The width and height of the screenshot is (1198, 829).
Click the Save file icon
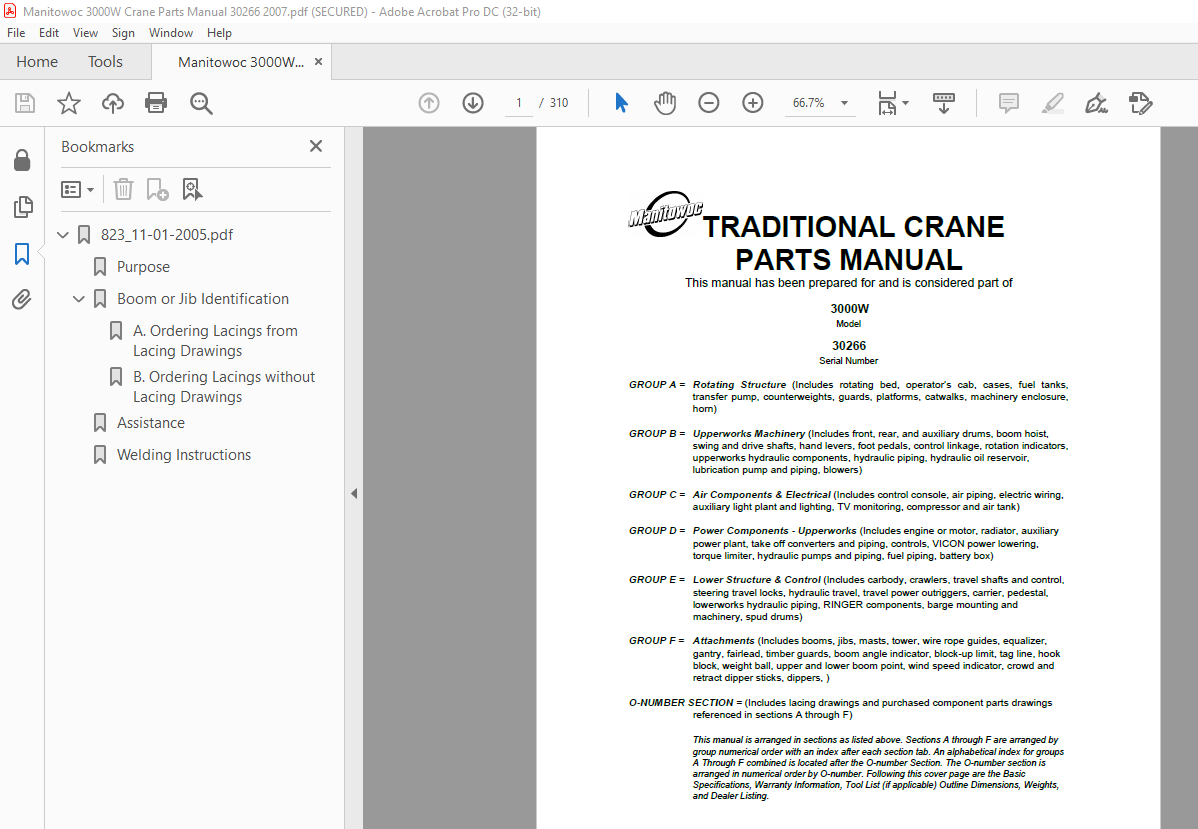(x=24, y=103)
